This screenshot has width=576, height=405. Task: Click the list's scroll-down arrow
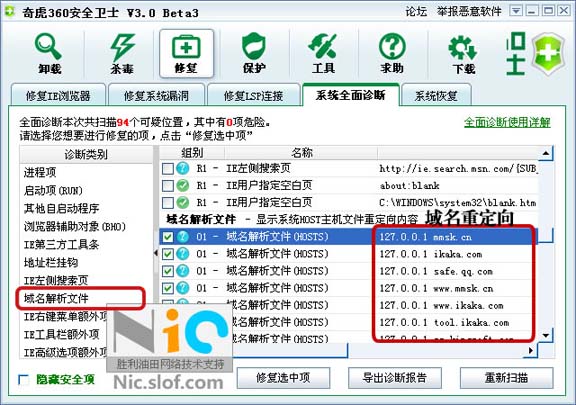(546, 336)
